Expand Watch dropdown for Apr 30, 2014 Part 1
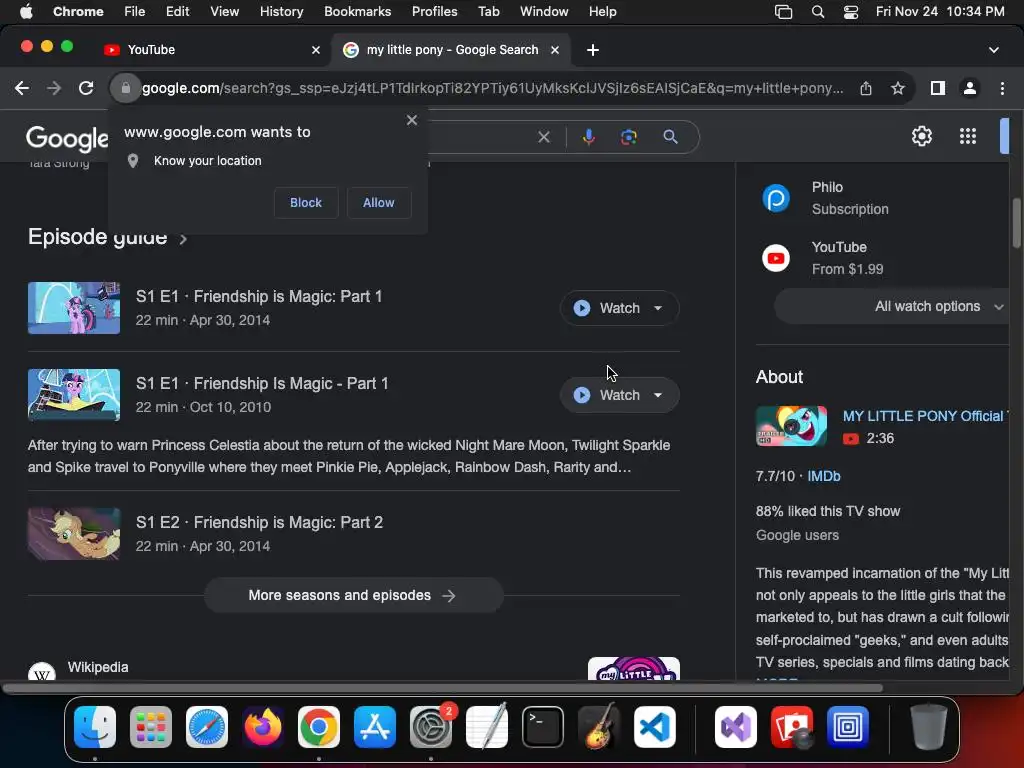 click(x=658, y=308)
